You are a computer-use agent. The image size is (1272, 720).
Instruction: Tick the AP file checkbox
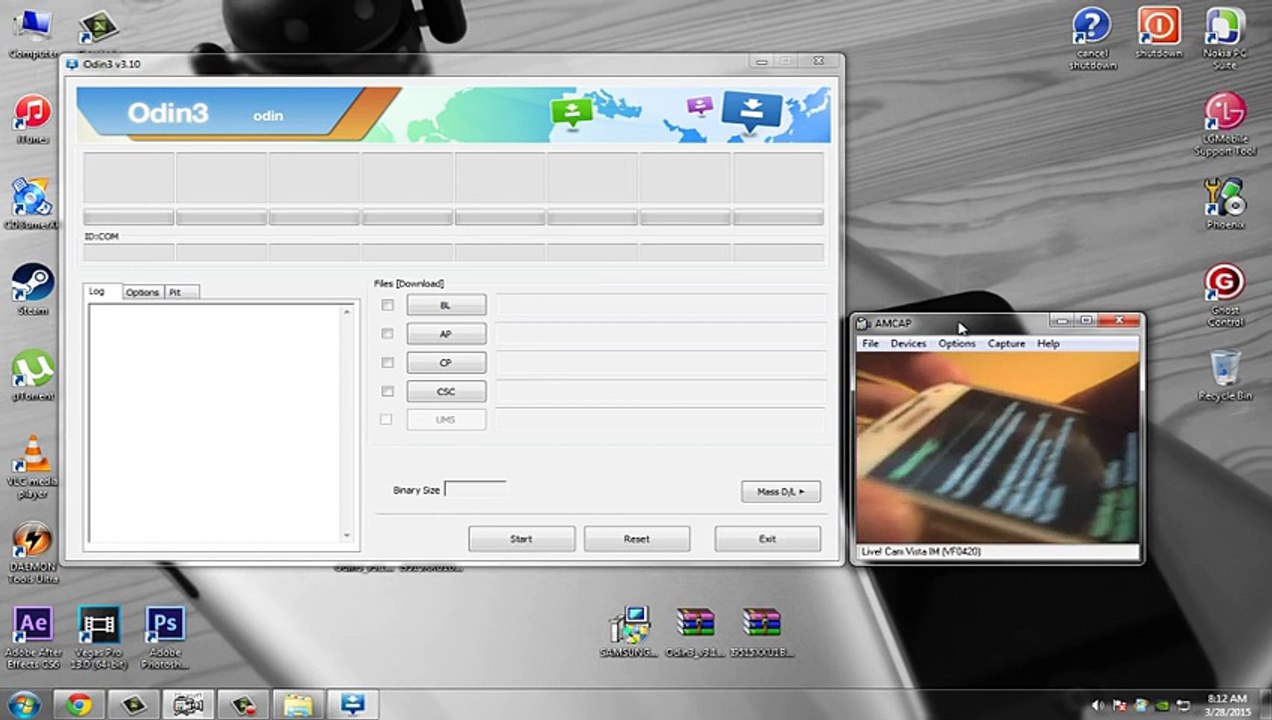[x=387, y=334]
